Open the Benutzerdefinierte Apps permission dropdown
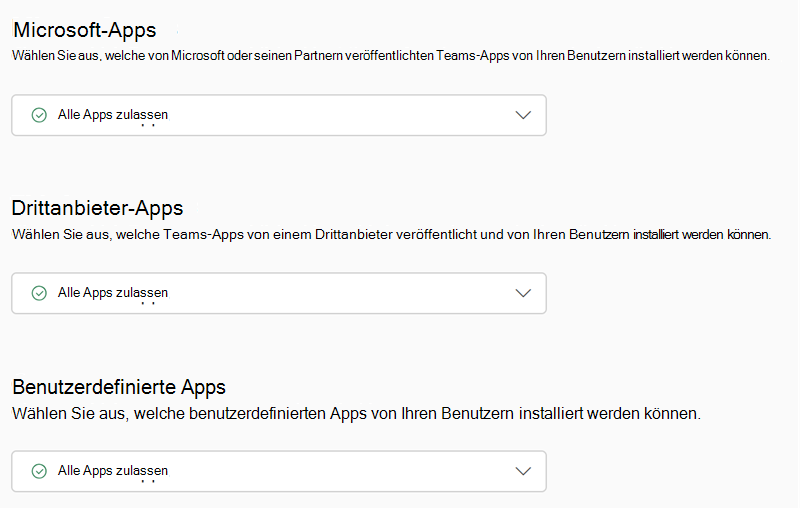The width and height of the screenshot is (800, 508). (279, 471)
